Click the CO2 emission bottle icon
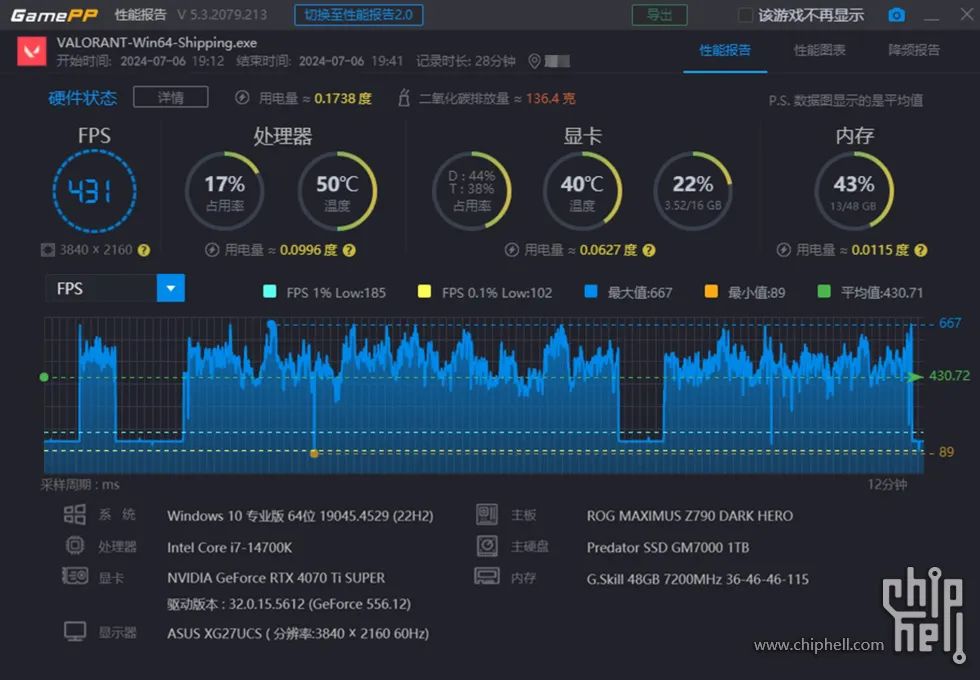 (x=404, y=98)
